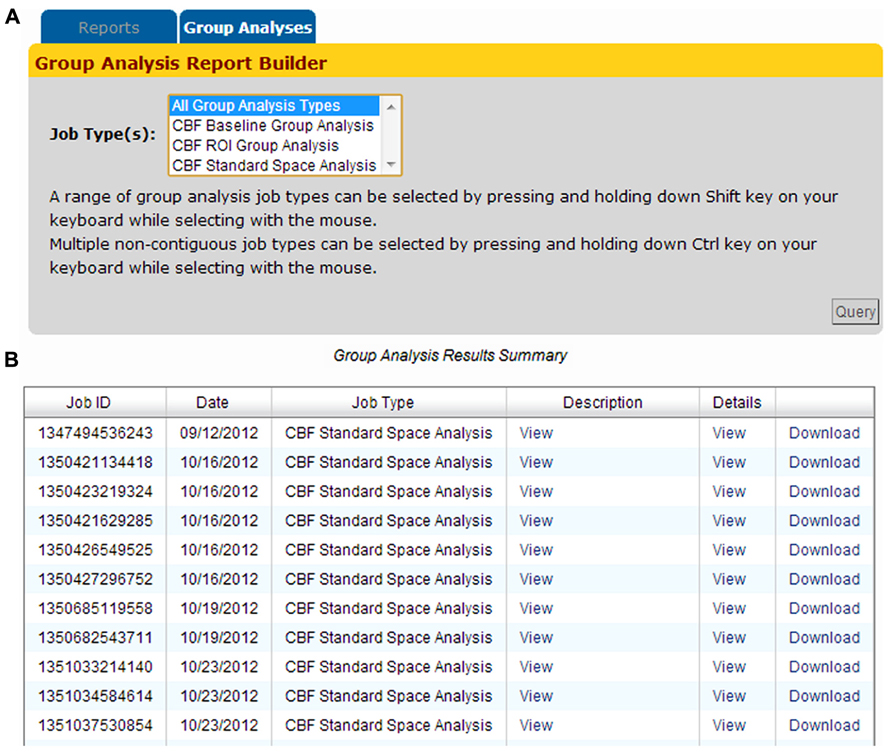Download results for job 1350421629285
The image size is (892, 754).
[824, 521]
